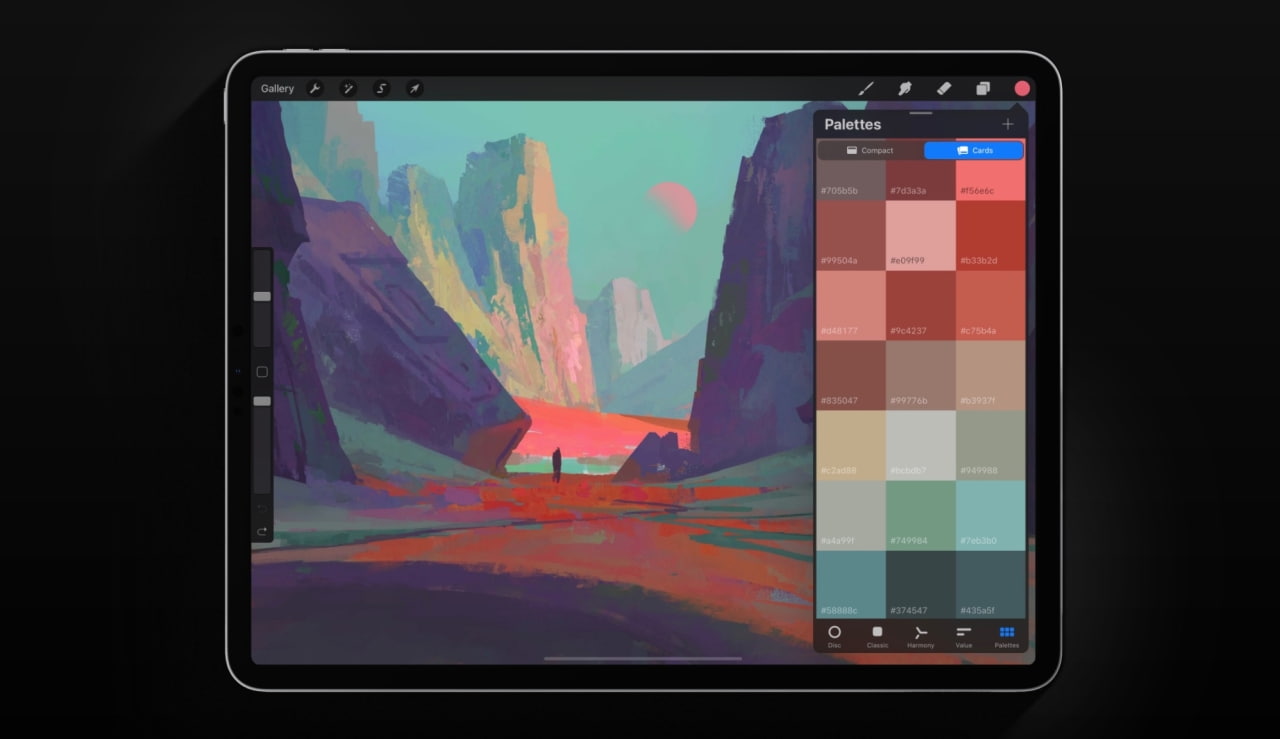
Task: Select the Paint brush tool
Action: [866, 88]
